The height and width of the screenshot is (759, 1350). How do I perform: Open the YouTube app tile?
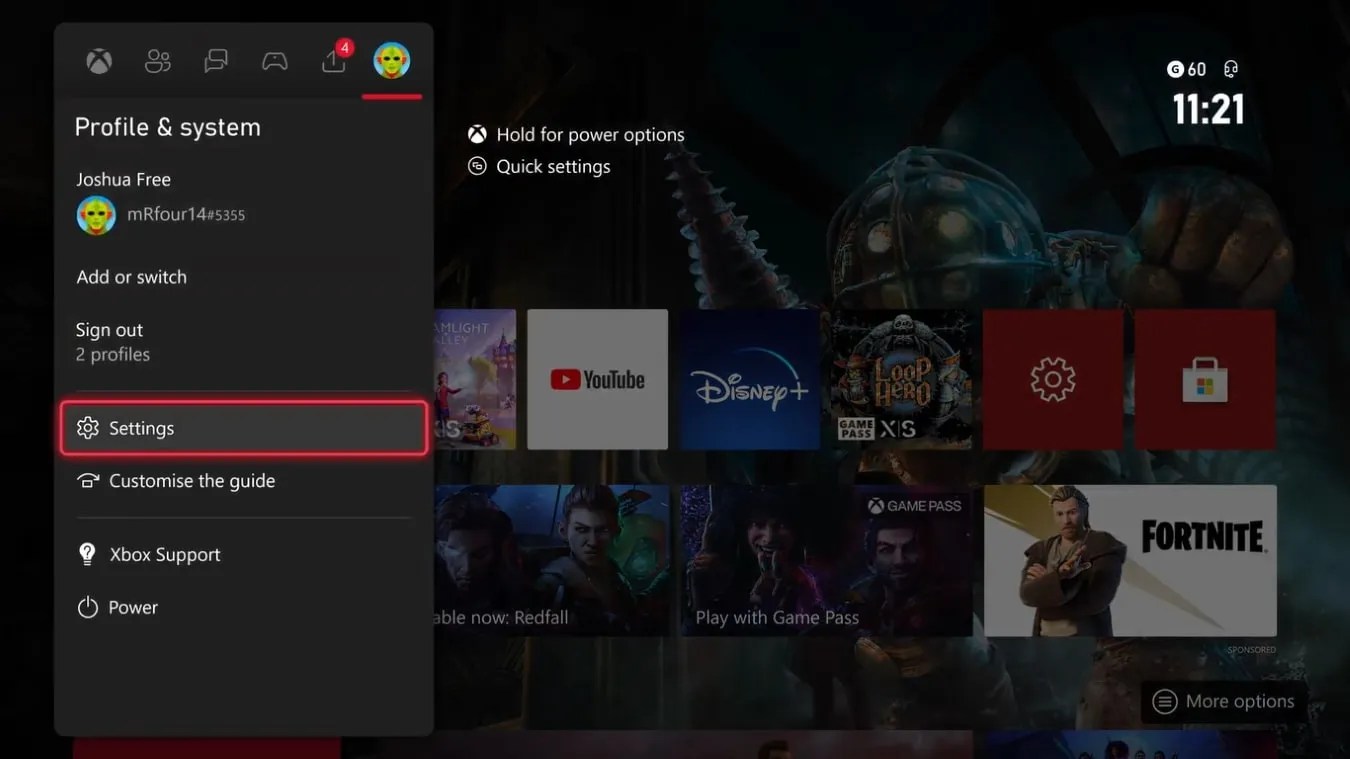coord(597,379)
